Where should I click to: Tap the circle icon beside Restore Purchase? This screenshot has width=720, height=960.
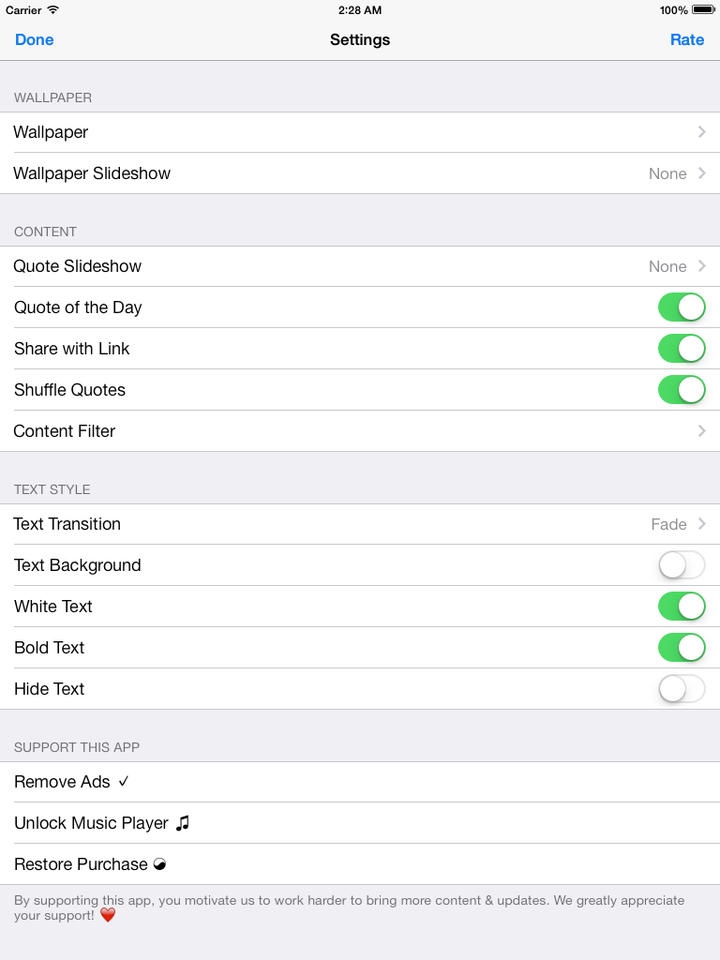[159, 864]
